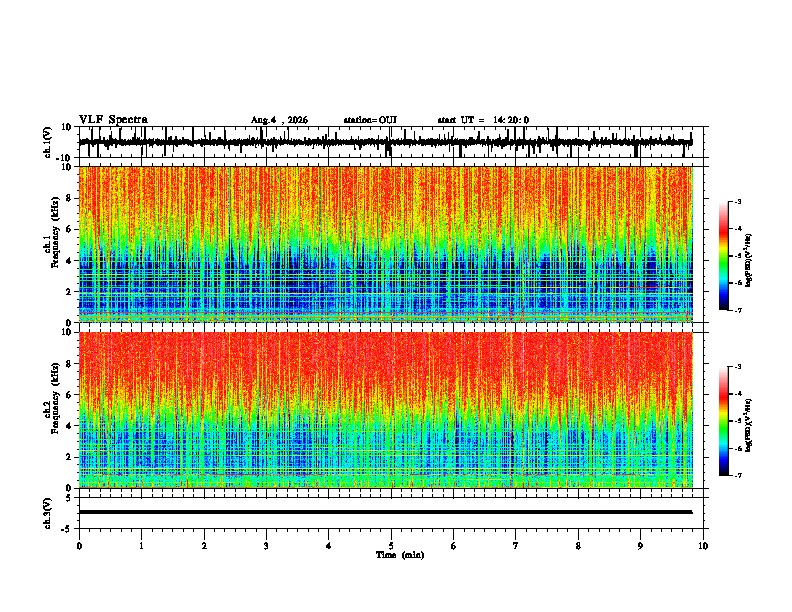Click the "-7" label on ch.2 colorbar
This screenshot has height=612, width=792.
[737, 476]
